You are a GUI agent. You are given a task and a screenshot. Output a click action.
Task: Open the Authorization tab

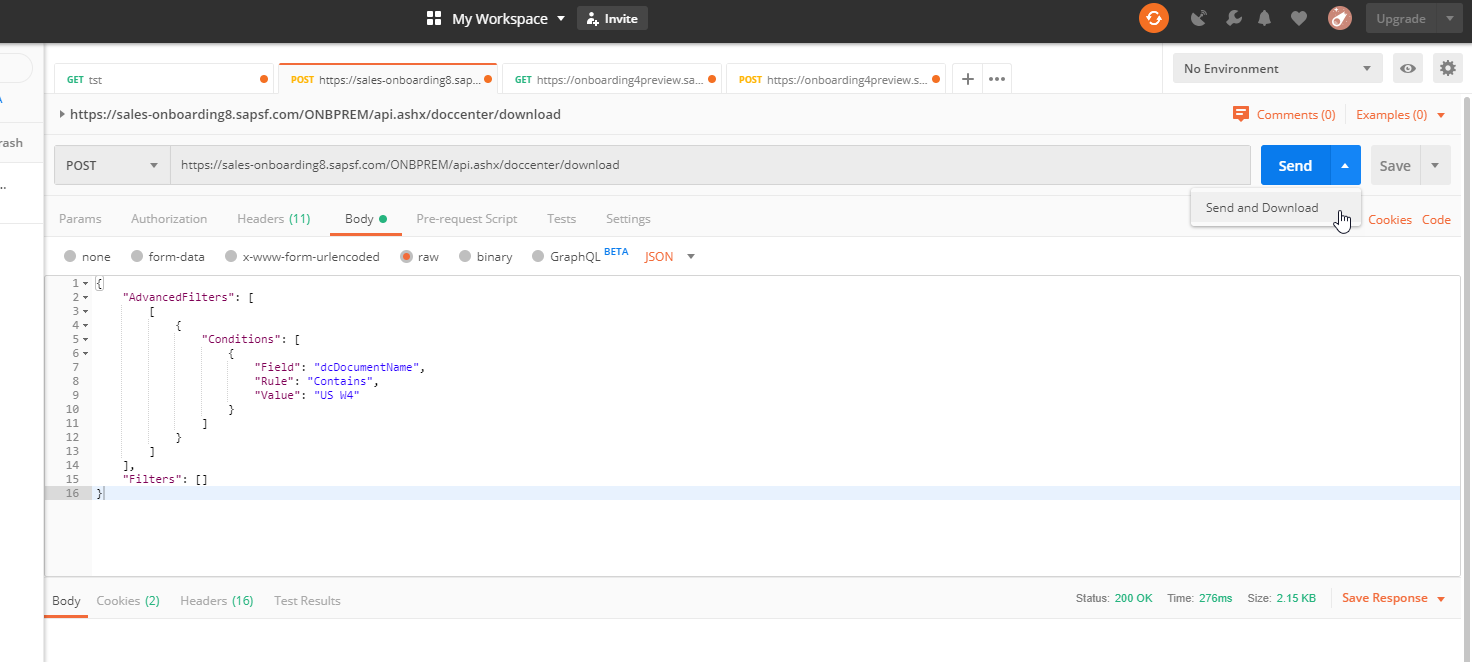click(x=169, y=219)
